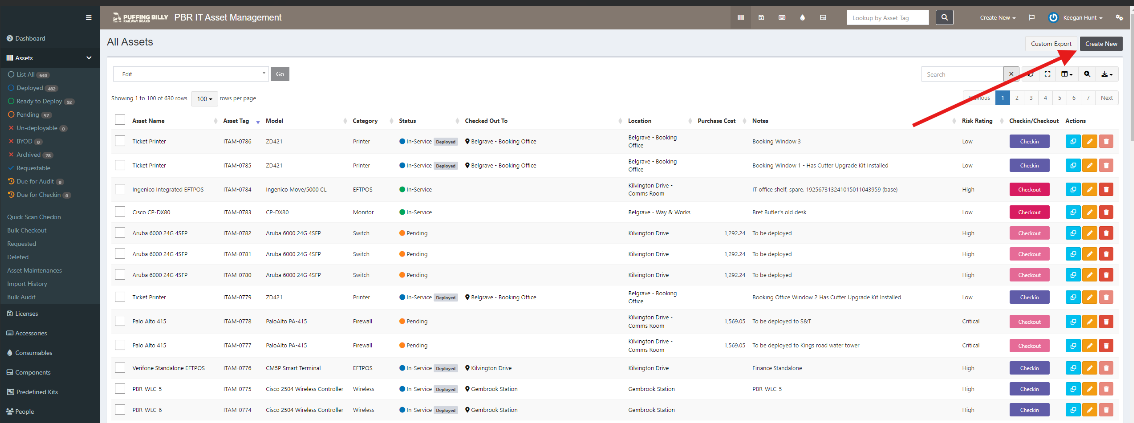
Task: Check the Palo Alto ITAM-0778 row checkbox
Action: pyautogui.click(x=120, y=321)
